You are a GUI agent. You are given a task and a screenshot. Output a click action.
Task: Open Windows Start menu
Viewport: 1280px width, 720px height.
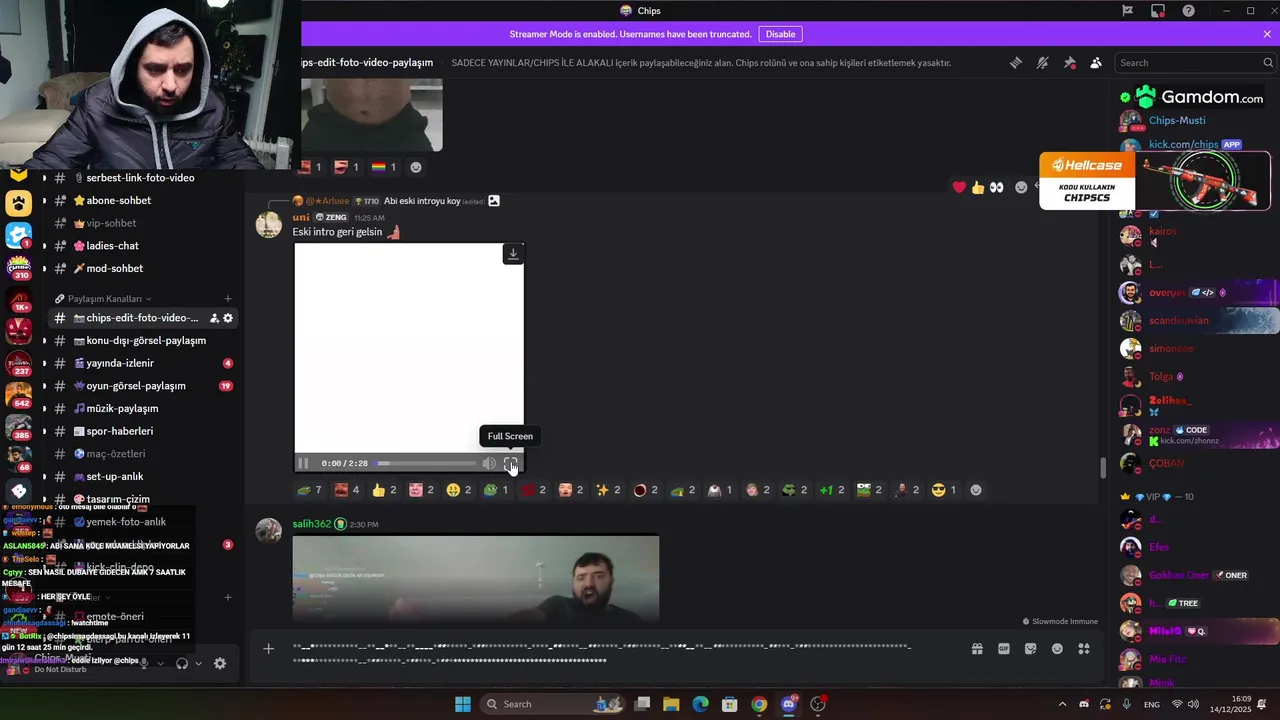click(x=463, y=704)
